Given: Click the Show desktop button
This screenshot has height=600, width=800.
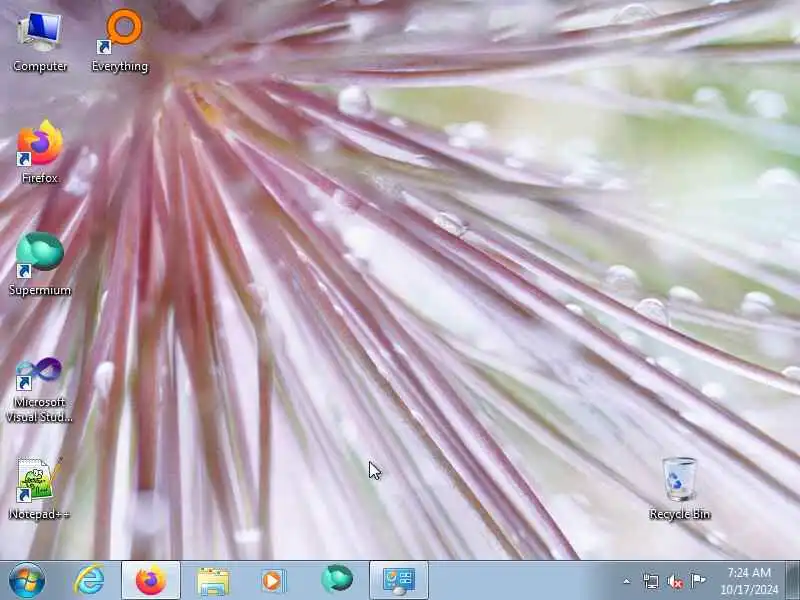Looking at the screenshot, I should pyautogui.click(x=793, y=580).
